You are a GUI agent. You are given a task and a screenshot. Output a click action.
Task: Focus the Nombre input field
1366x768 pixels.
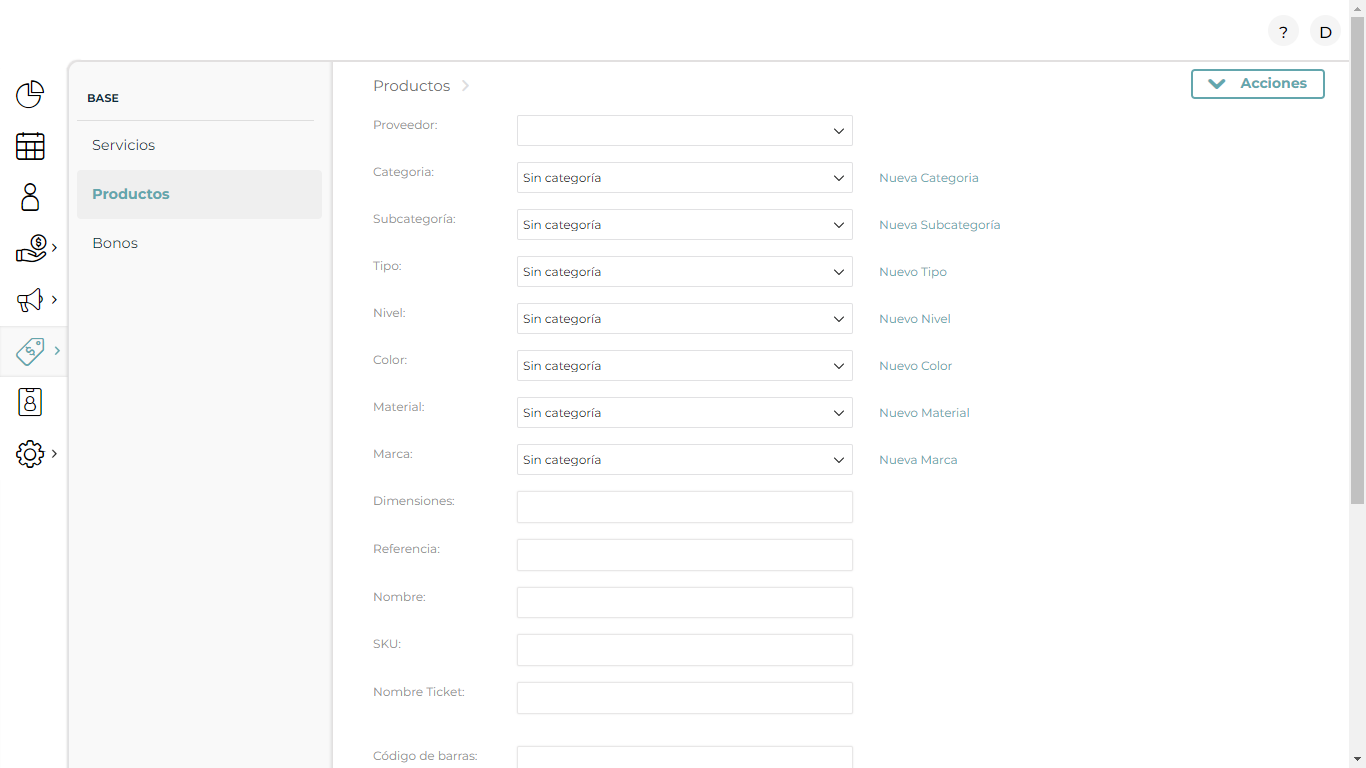pyautogui.click(x=684, y=603)
